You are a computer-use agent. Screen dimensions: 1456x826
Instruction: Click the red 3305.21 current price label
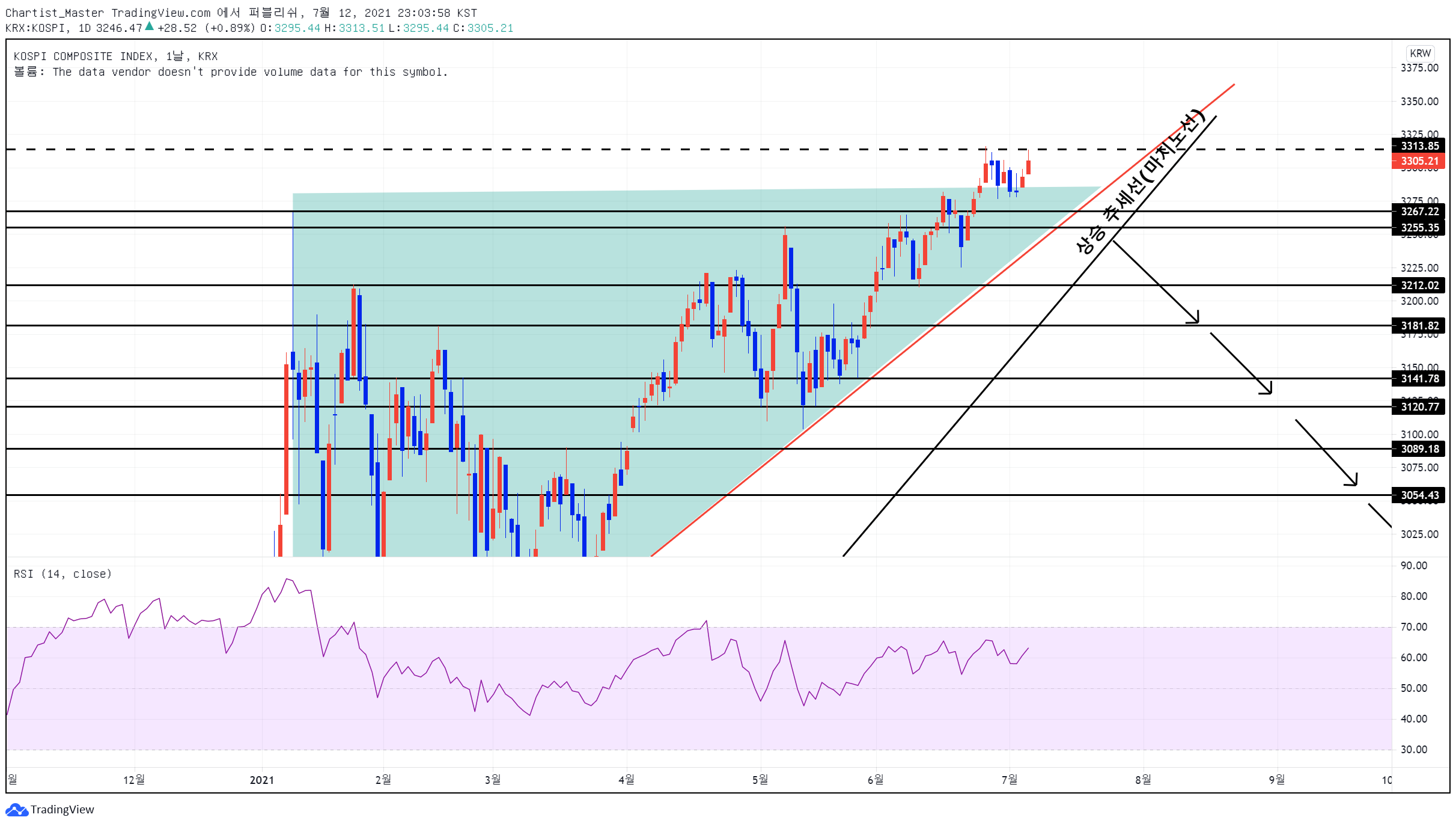pyautogui.click(x=1419, y=161)
